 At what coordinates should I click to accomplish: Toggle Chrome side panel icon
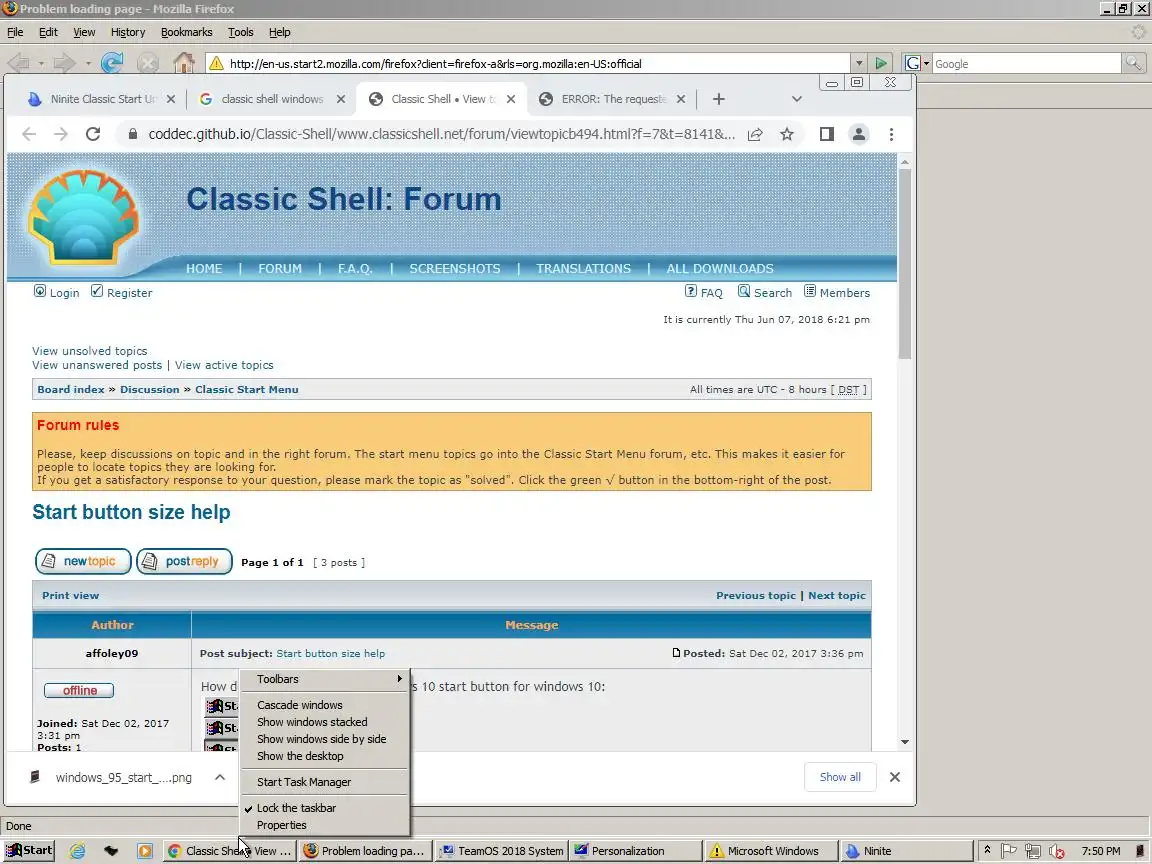tap(827, 134)
